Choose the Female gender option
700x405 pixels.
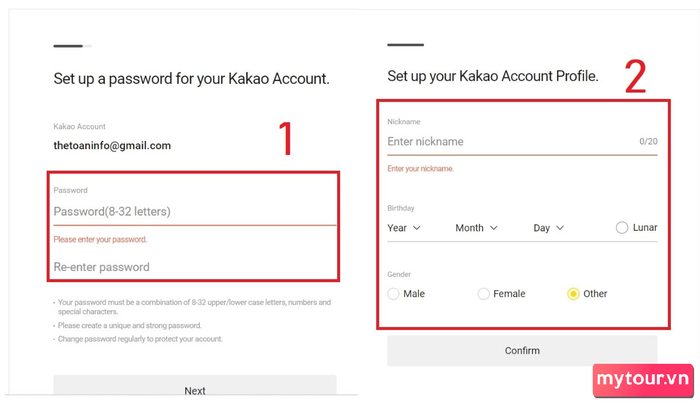click(x=484, y=294)
